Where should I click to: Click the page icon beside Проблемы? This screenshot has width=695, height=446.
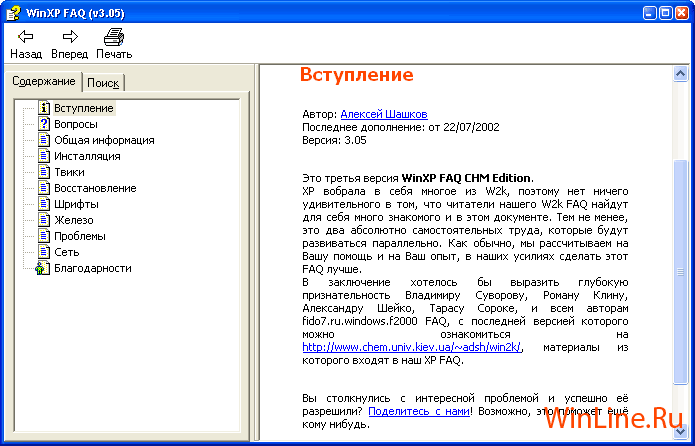pyautogui.click(x=43, y=235)
